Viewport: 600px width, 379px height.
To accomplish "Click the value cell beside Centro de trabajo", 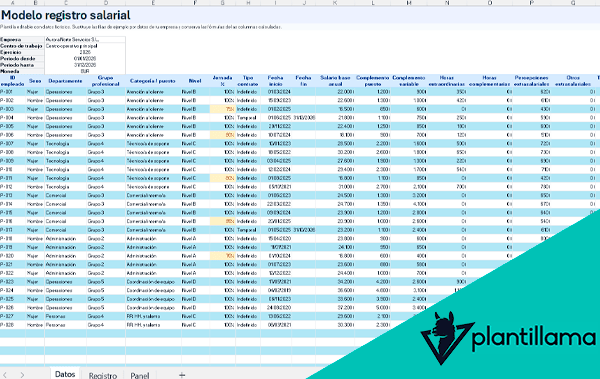I will 85,46.
